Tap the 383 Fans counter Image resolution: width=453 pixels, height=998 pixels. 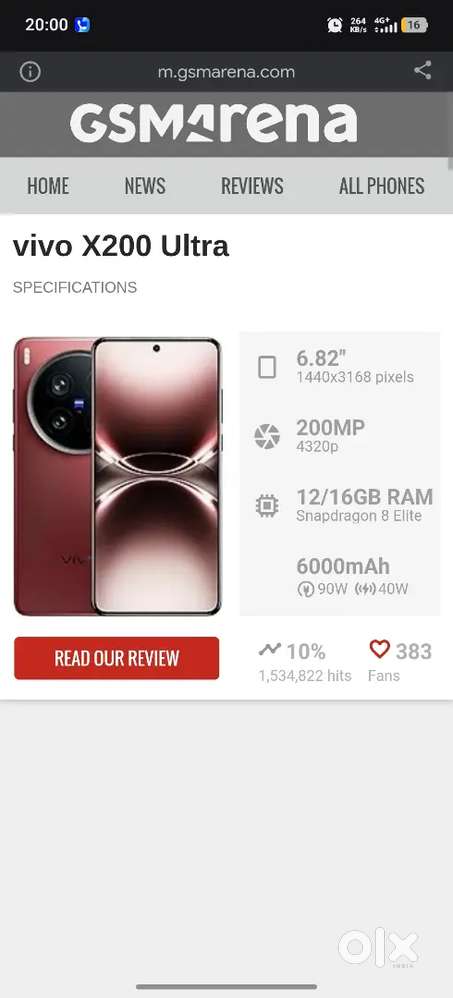coord(400,661)
